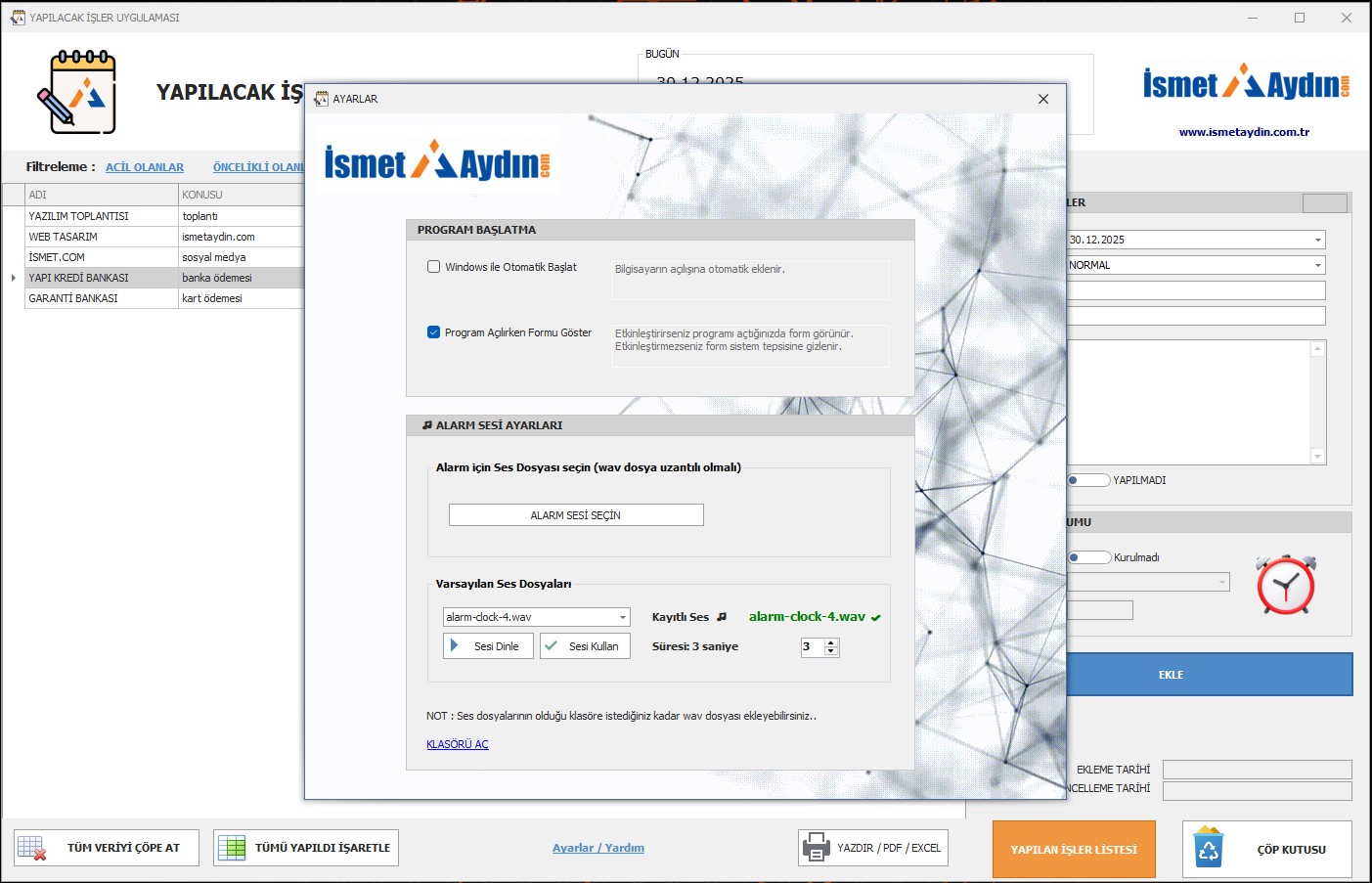Close the AYARLAR settings dialog
Viewport: 1372px width, 883px height.
coord(1043,99)
